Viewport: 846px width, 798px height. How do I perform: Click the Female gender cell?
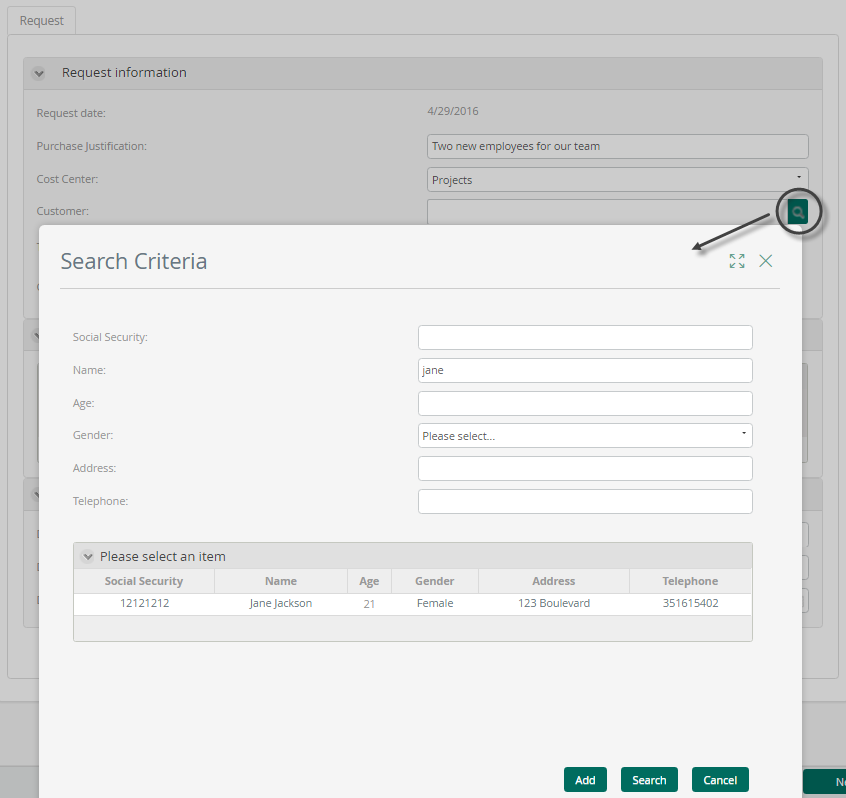point(435,603)
